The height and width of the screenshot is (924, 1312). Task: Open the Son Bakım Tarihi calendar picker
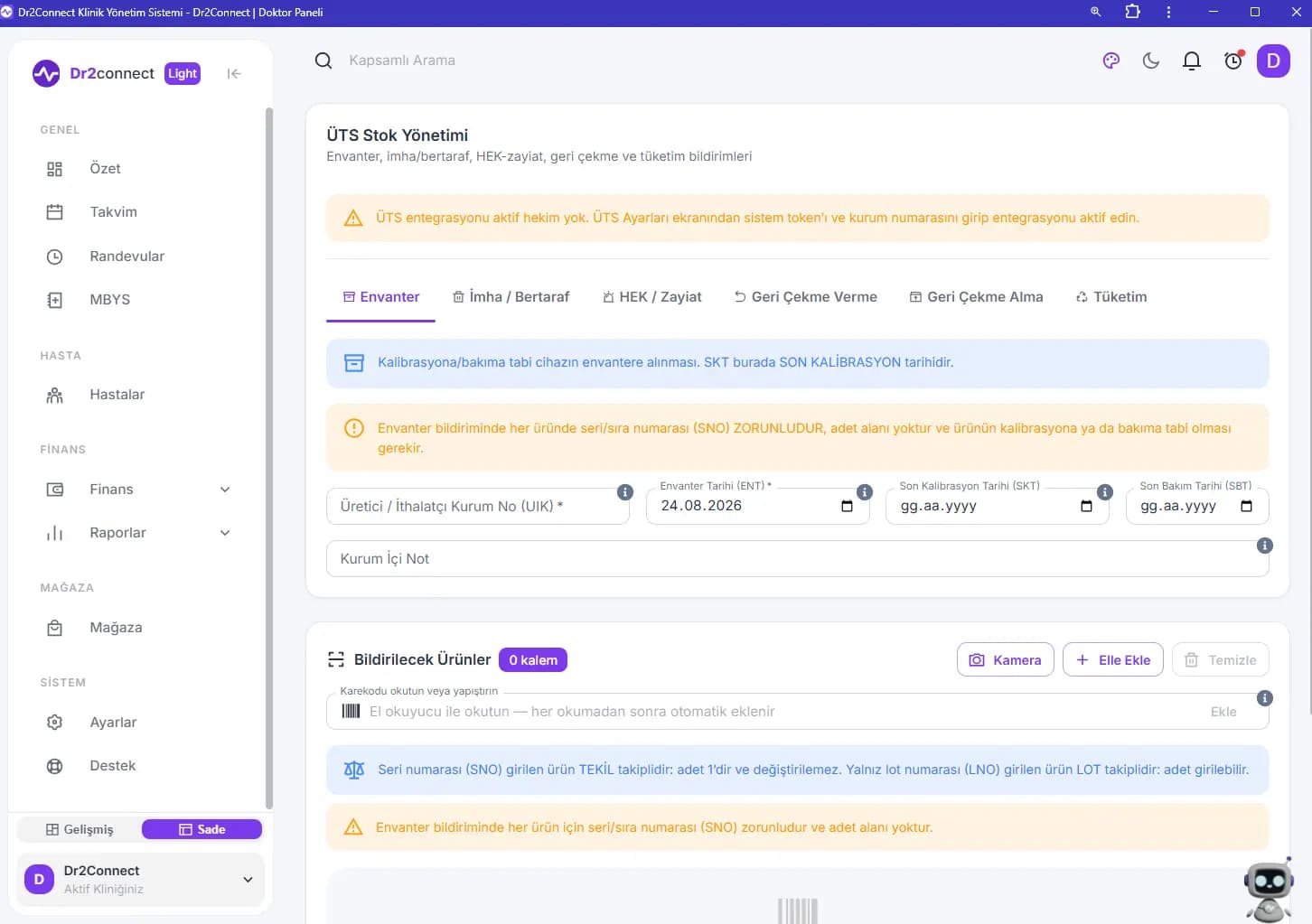(1246, 506)
